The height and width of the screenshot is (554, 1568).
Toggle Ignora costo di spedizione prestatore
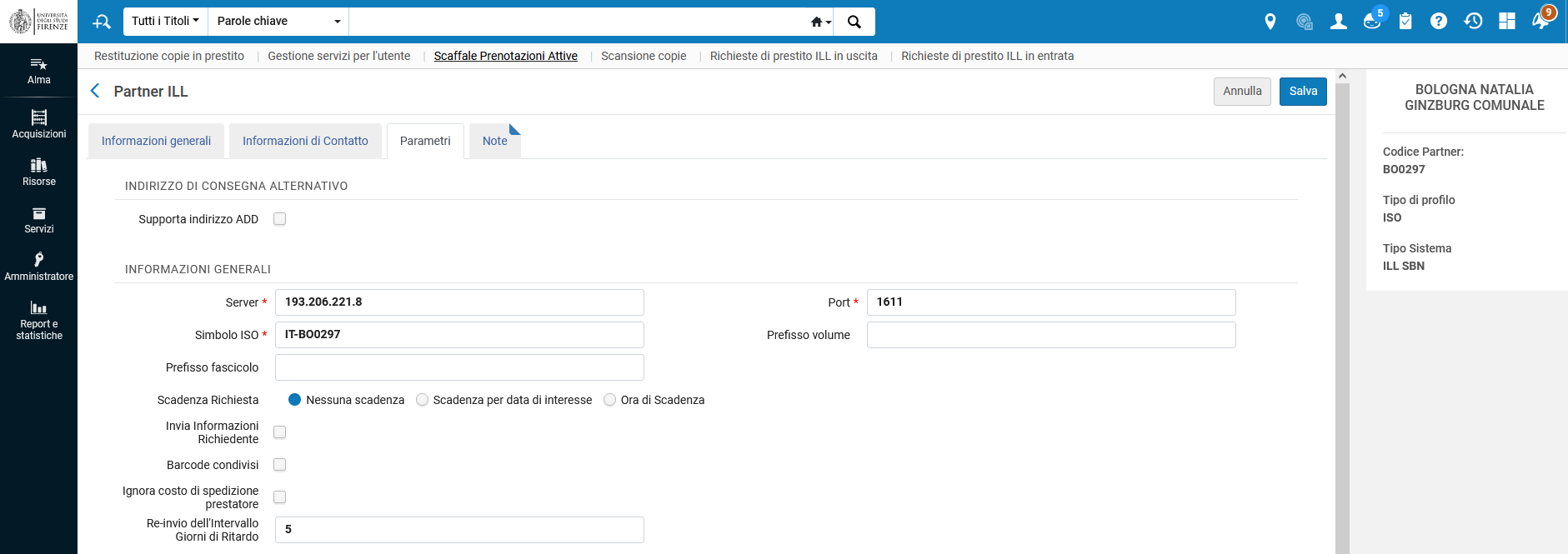click(x=280, y=497)
